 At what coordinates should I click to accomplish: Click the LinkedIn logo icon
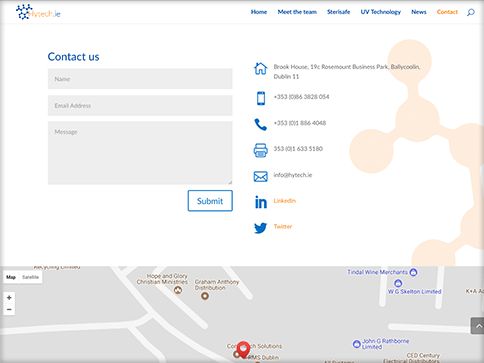pyautogui.click(x=261, y=202)
